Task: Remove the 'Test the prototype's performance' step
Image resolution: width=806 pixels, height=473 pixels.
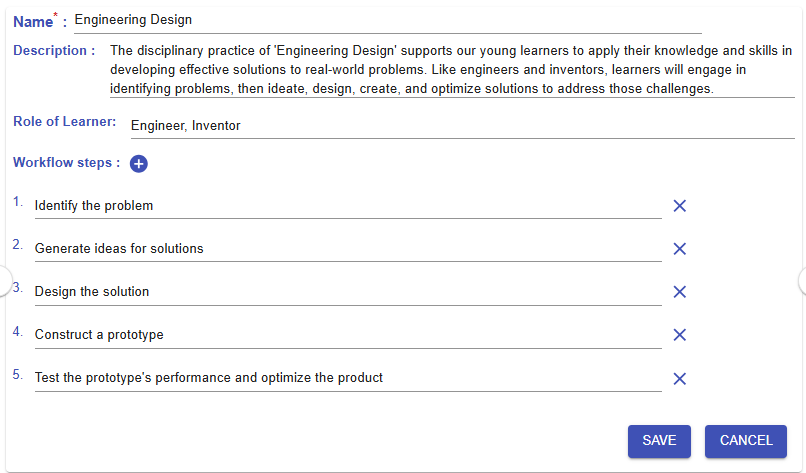Action: tap(679, 378)
